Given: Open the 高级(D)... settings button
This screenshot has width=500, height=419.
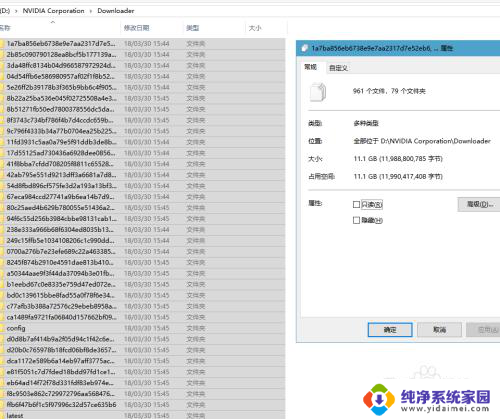Looking at the screenshot, I should tap(479, 204).
